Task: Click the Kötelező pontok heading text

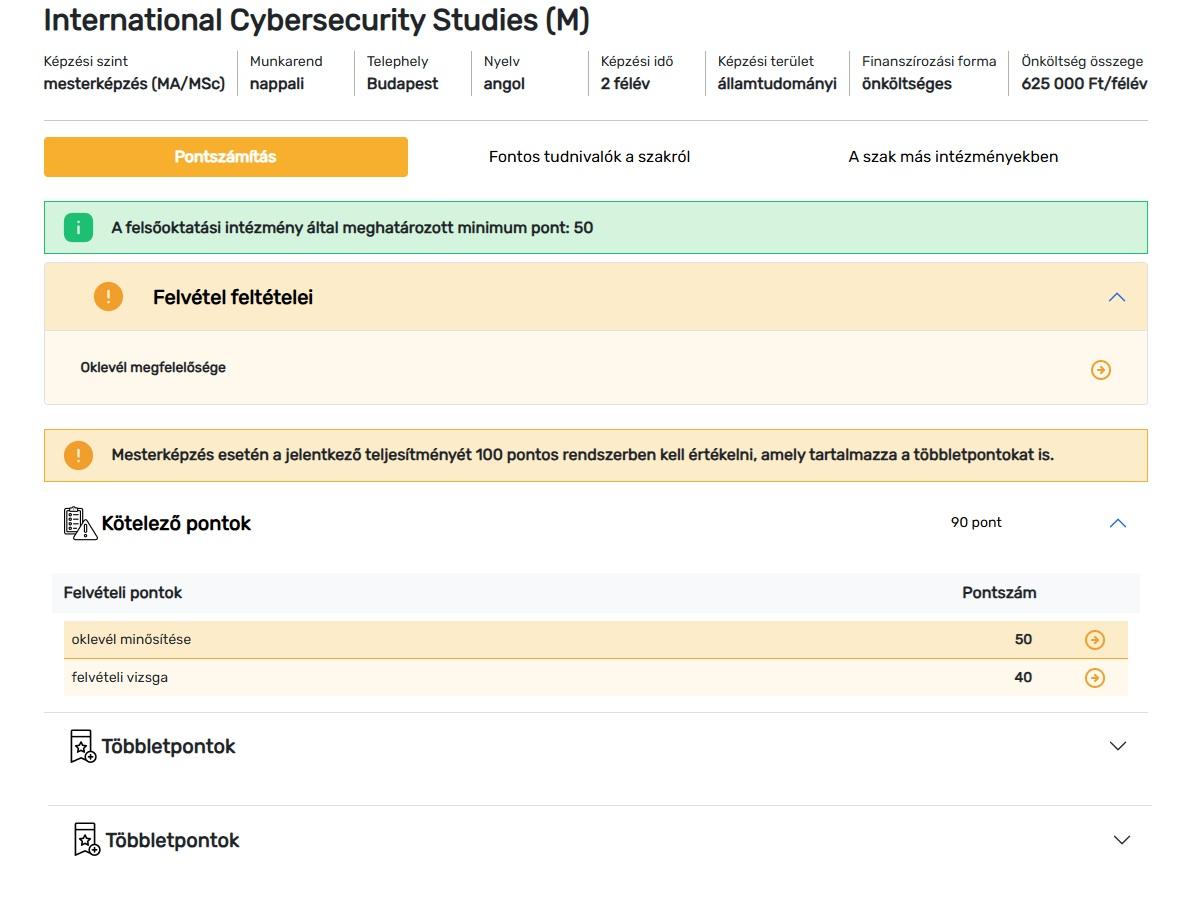Action: pos(176,524)
